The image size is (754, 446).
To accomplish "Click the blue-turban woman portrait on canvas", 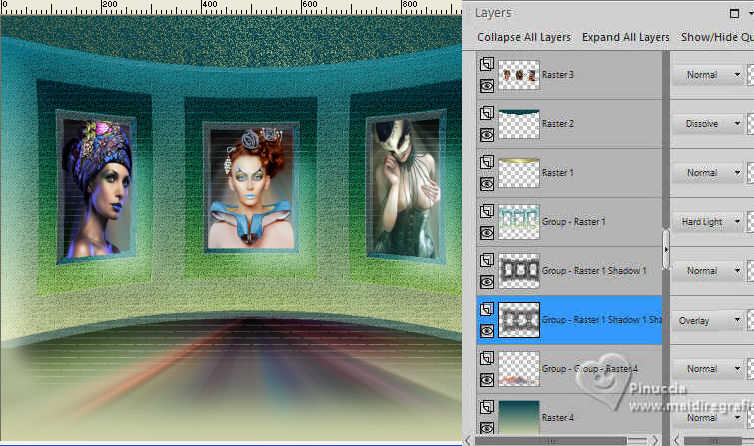I will point(96,187).
